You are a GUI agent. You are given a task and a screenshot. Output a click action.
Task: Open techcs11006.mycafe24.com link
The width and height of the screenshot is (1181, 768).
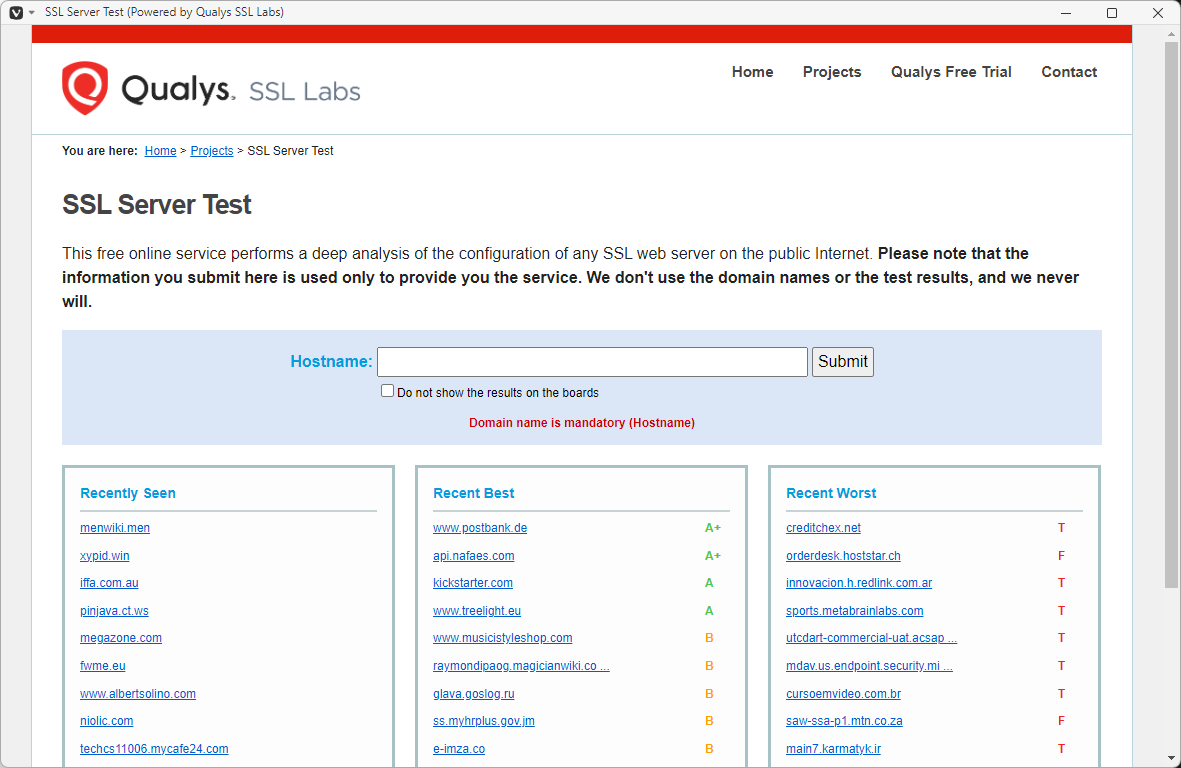[x=154, y=748]
